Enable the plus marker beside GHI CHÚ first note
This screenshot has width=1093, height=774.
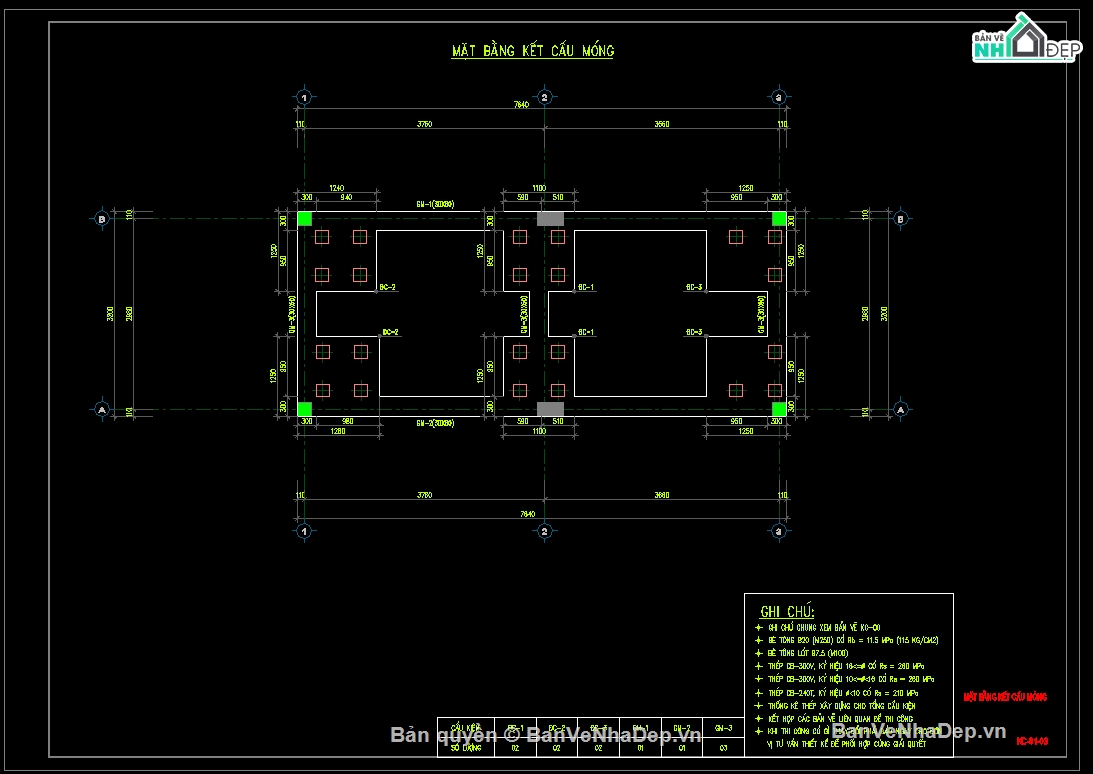[759, 627]
